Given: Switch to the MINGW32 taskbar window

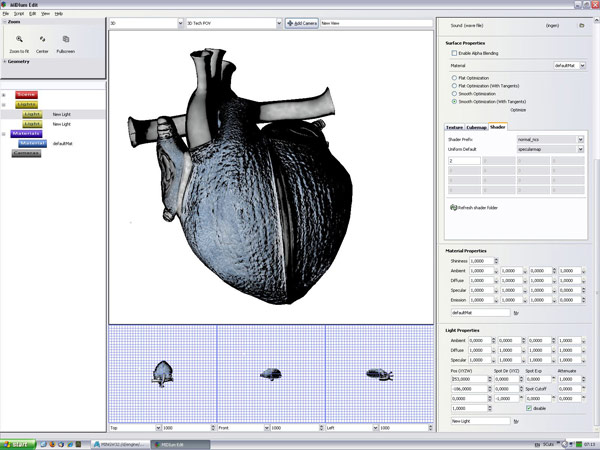Looking at the screenshot, I should 121,445.
